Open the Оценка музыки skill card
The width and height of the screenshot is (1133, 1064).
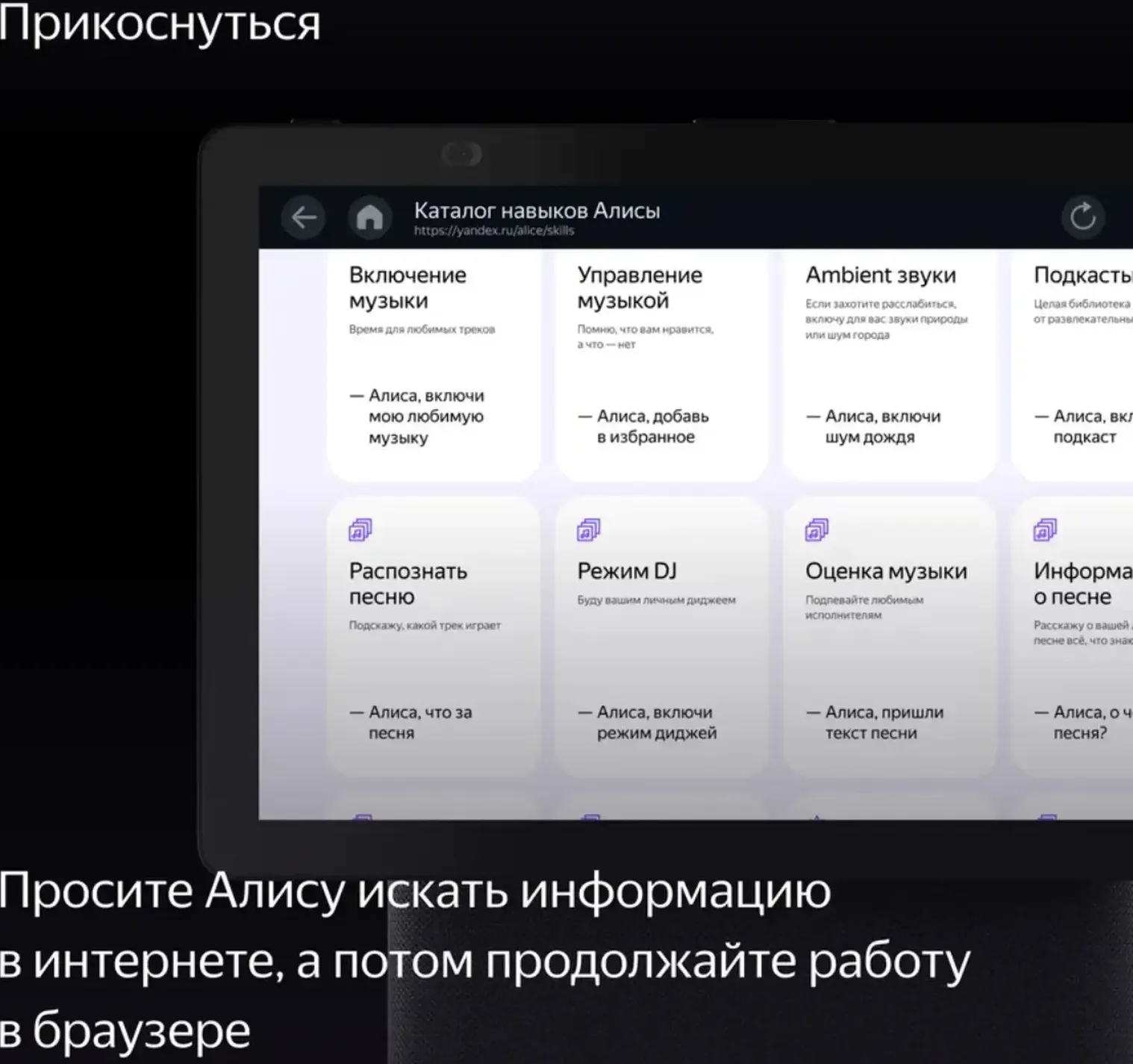(x=890, y=637)
